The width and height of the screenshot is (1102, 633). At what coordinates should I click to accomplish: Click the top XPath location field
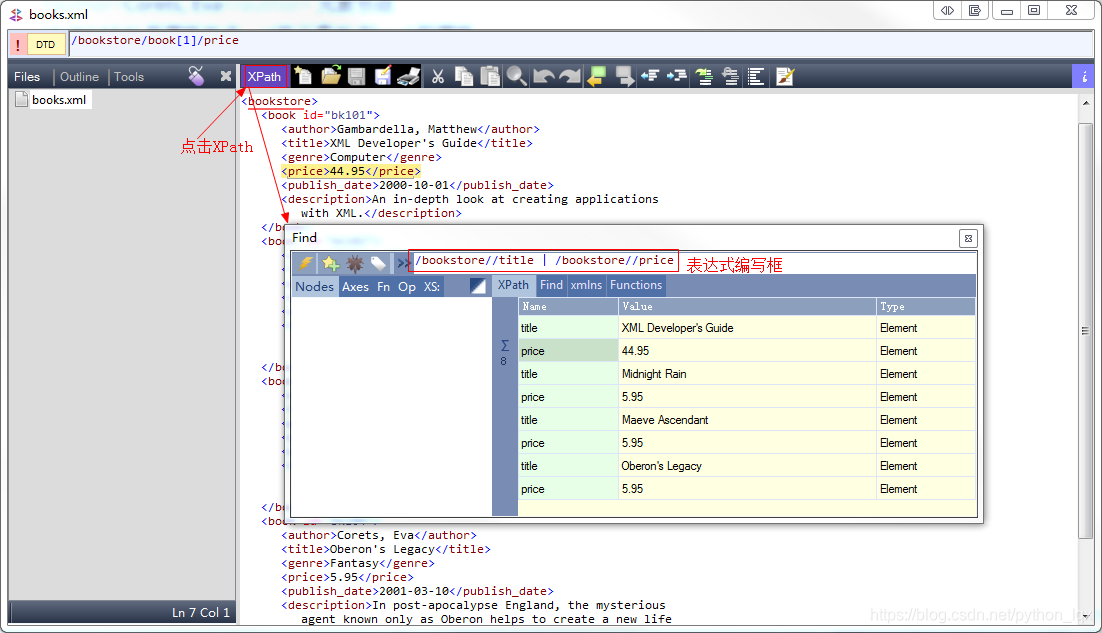pos(581,44)
